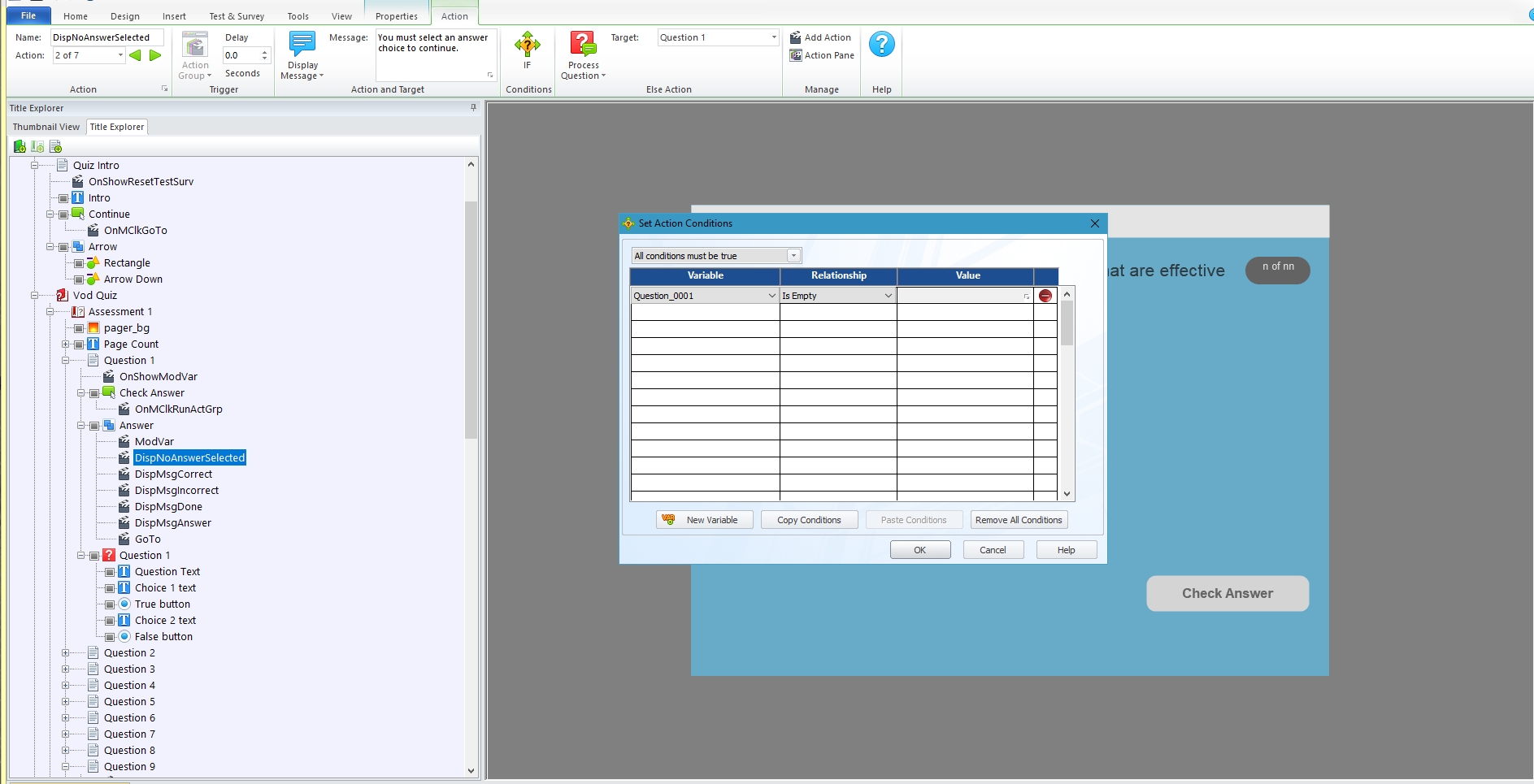Close the Set Action Conditions dialog
Screen dimensions: 1534x784
click(x=1094, y=223)
